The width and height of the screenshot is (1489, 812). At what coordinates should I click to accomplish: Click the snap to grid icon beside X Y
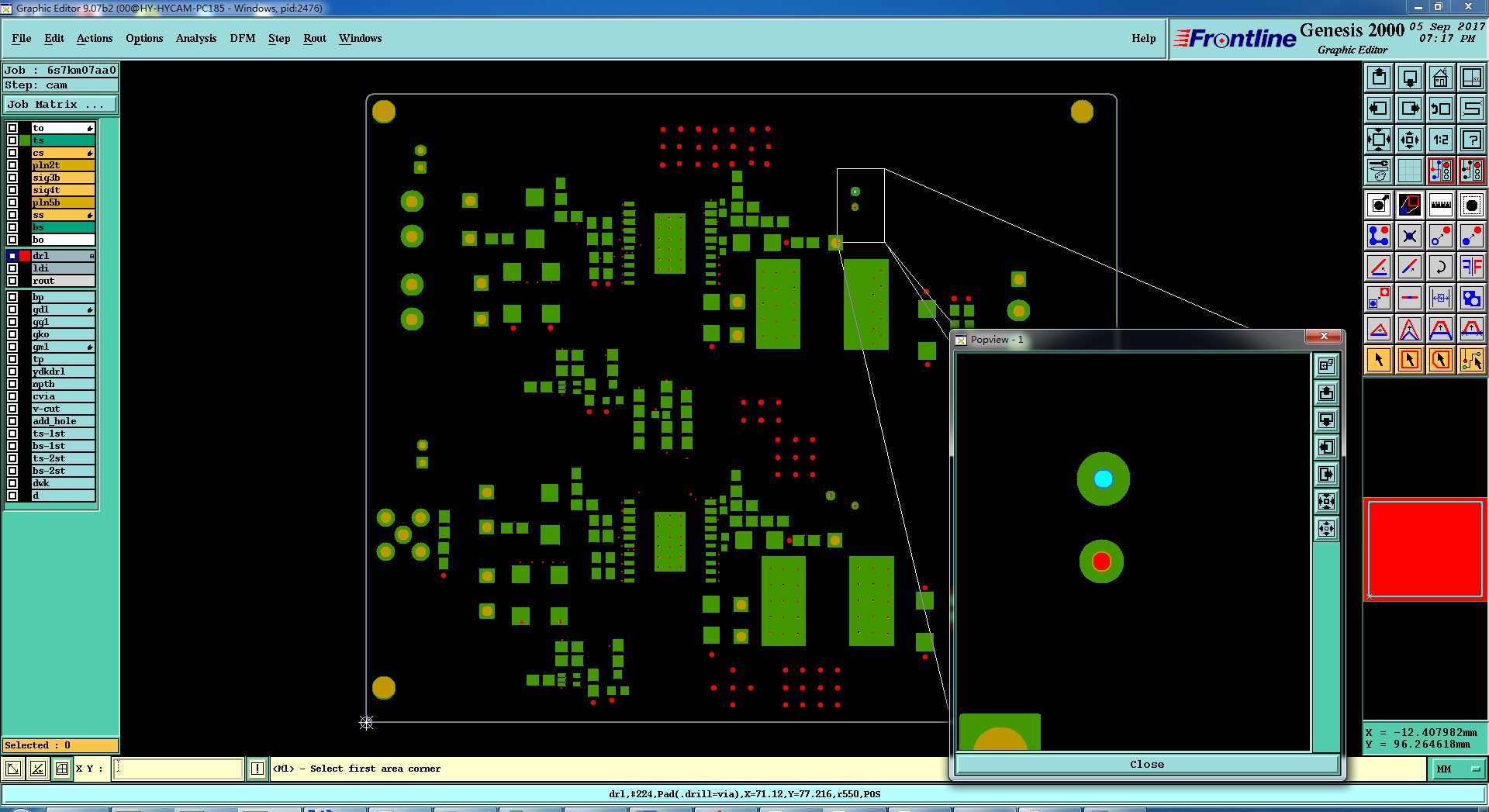(62, 769)
